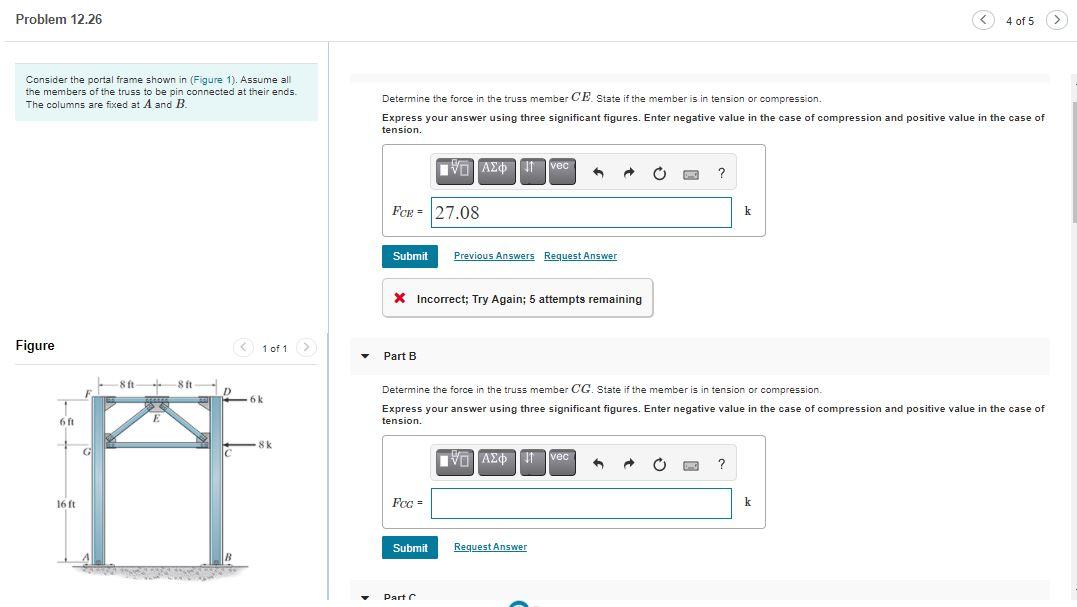Go to next problem arrow

click(x=1056, y=20)
